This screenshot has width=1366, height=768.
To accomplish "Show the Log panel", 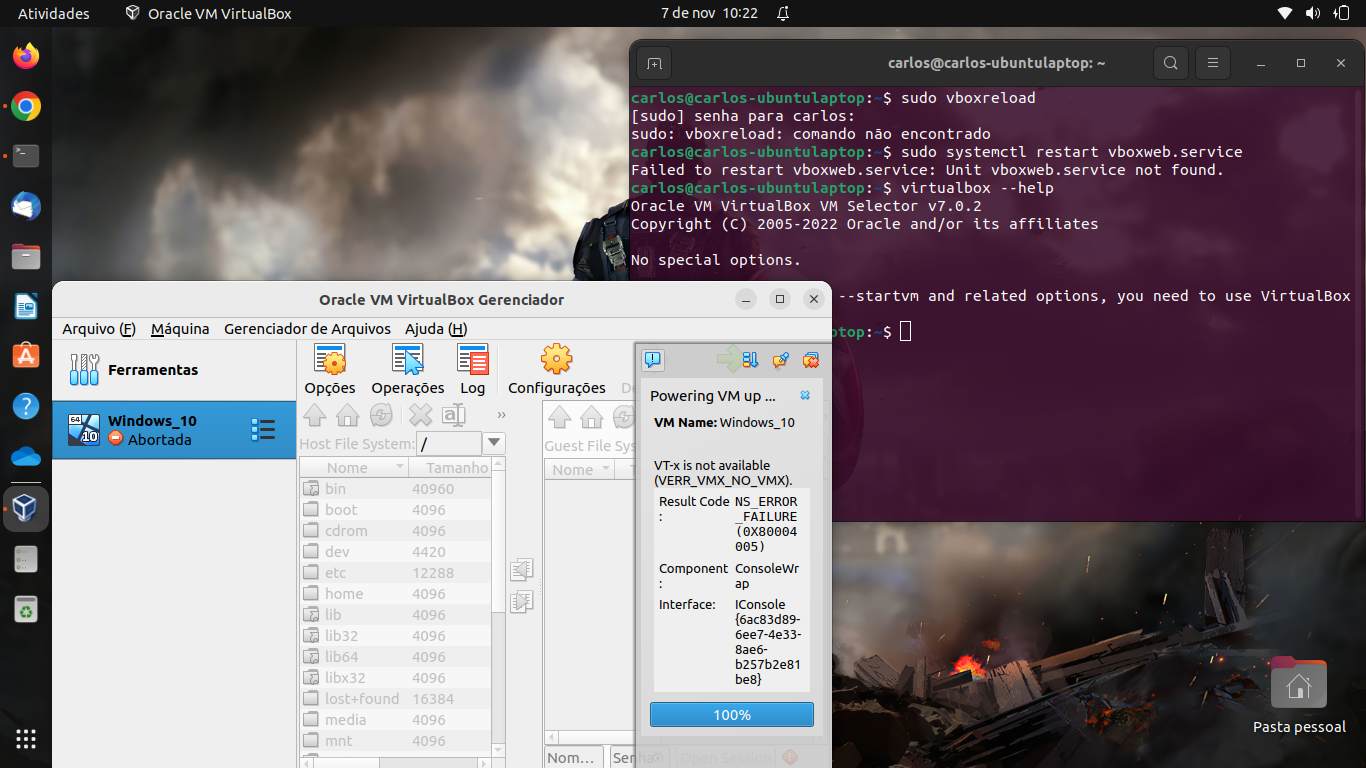I will click(473, 369).
